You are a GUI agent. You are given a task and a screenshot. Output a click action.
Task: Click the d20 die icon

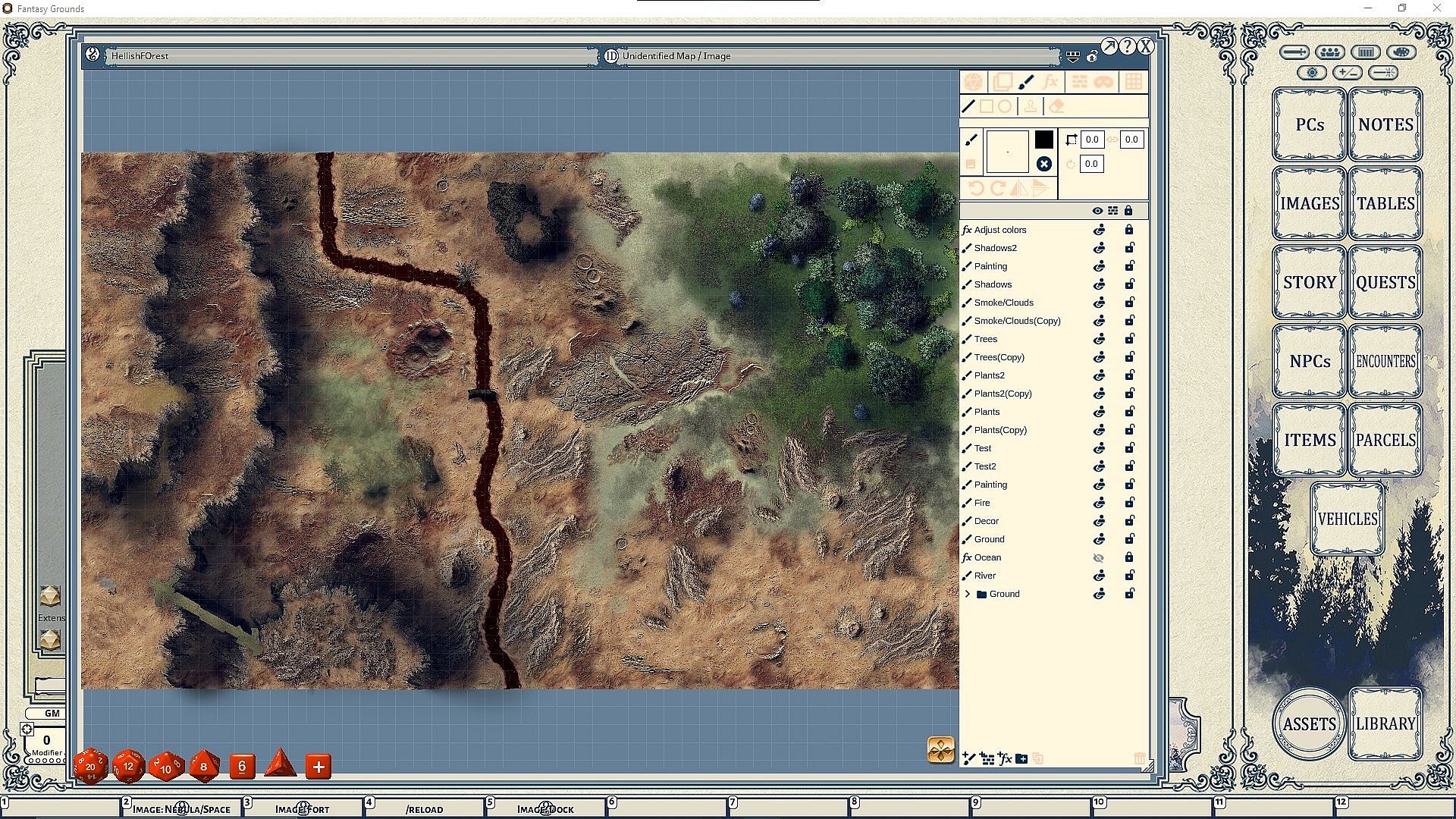[91, 767]
